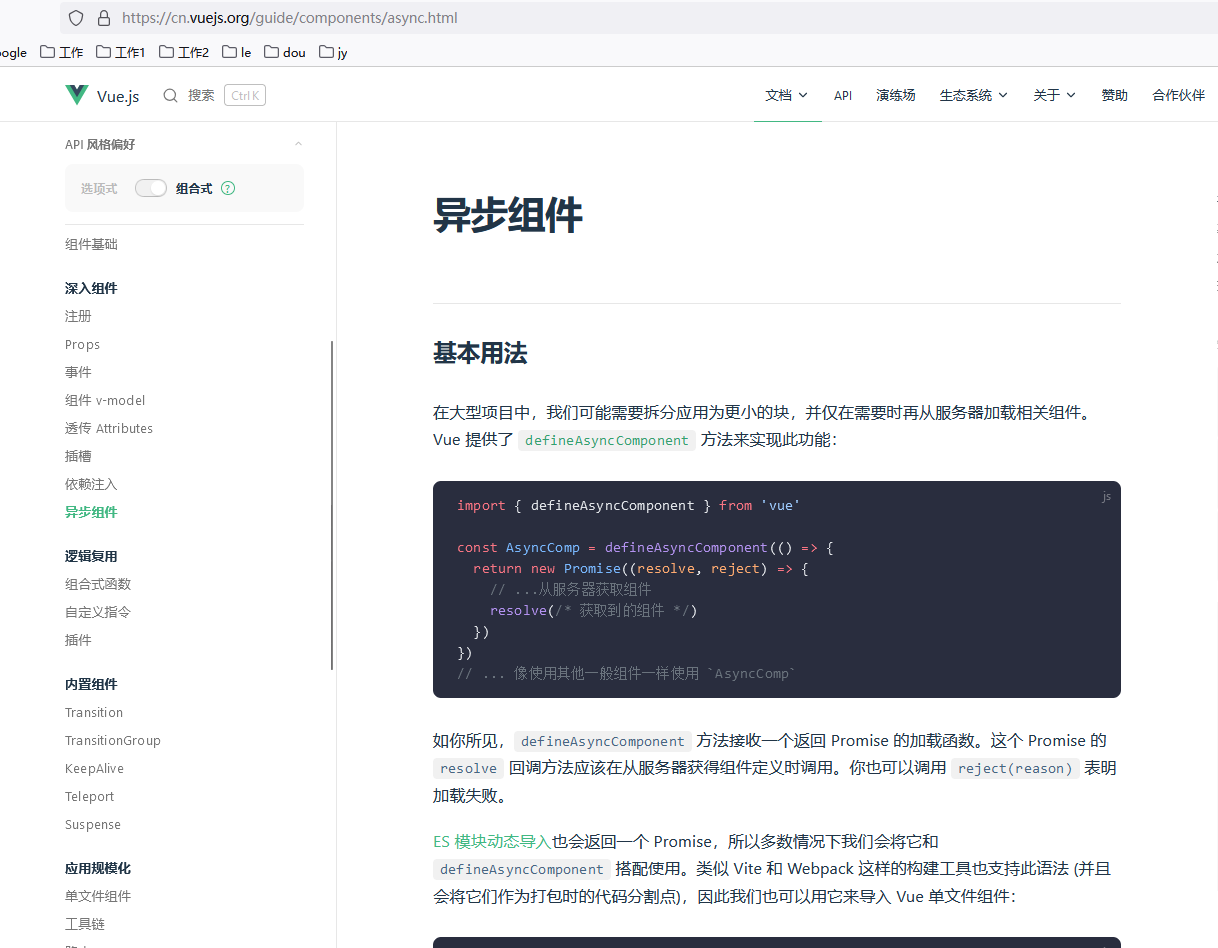The image size is (1218, 948).
Task: Click the 选项式 label
Action: tap(99, 188)
